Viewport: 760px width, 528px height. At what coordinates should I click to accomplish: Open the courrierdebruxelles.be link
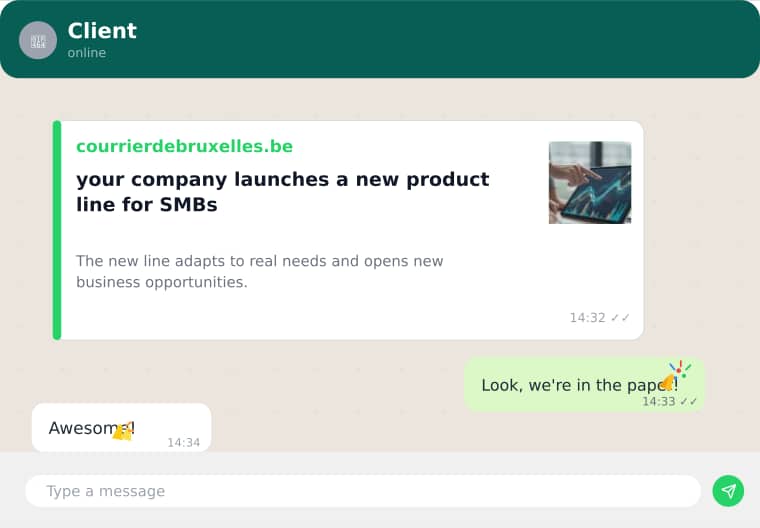click(185, 146)
